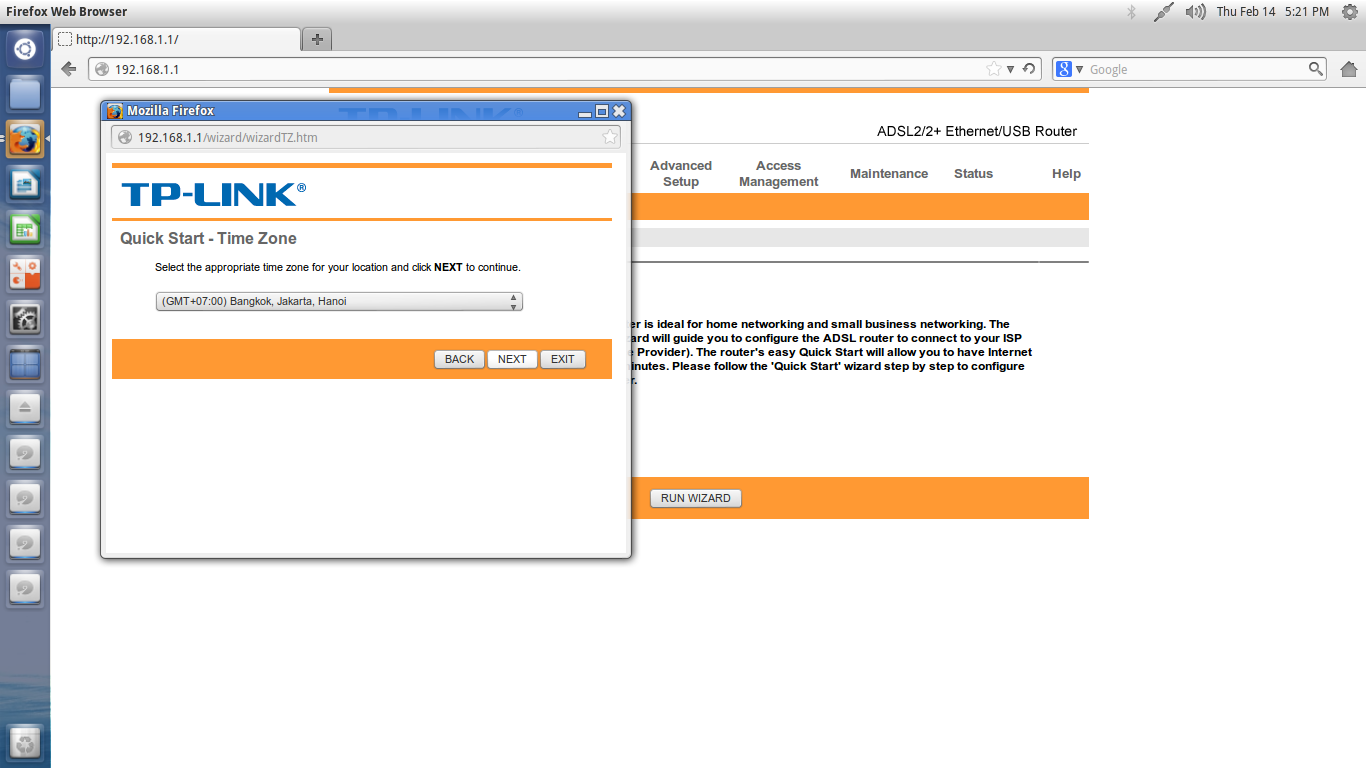The image size is (1366, 768).
Task: Open a new tab with plus button
Action: 317,39
